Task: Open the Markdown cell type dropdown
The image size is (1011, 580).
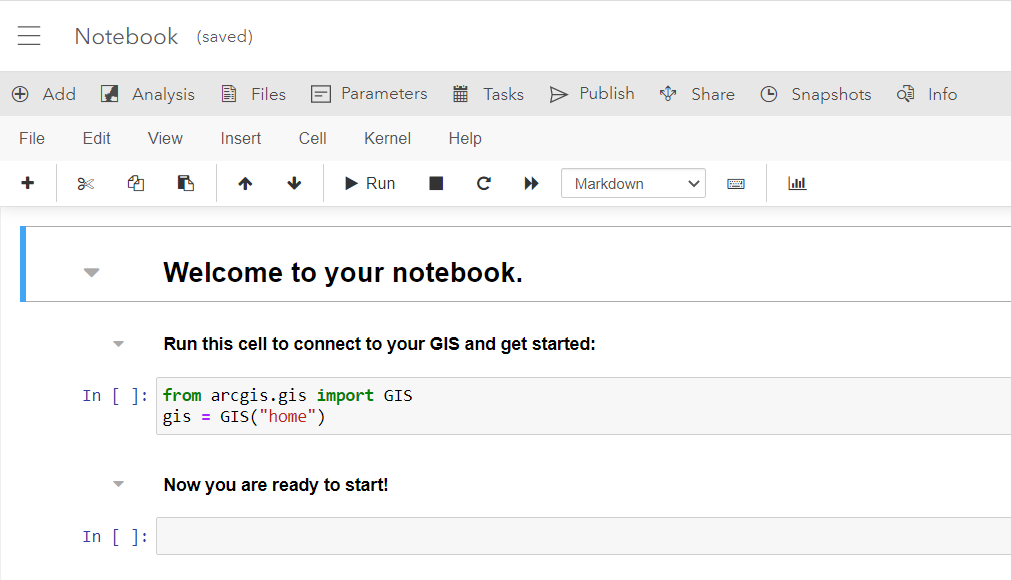Action: coord(632,183)
